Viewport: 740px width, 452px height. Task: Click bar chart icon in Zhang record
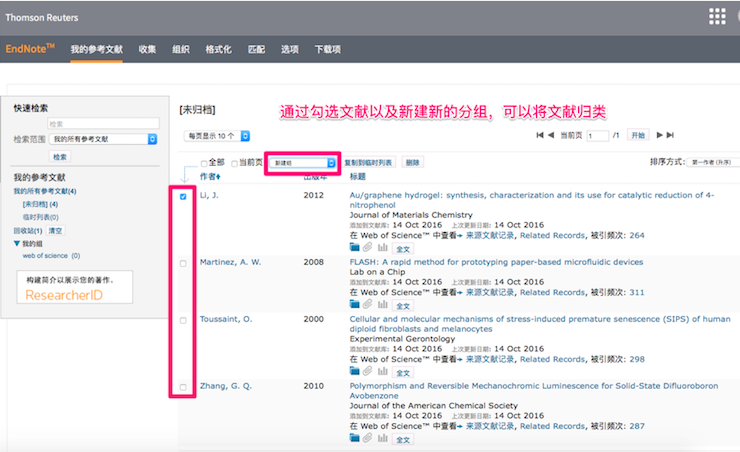tap(383, 438)
